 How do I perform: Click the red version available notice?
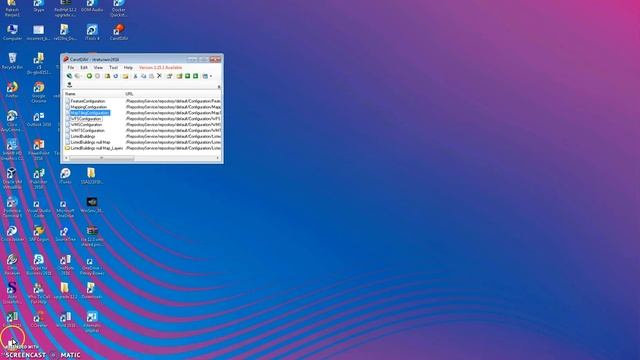[x=160, y=67]
